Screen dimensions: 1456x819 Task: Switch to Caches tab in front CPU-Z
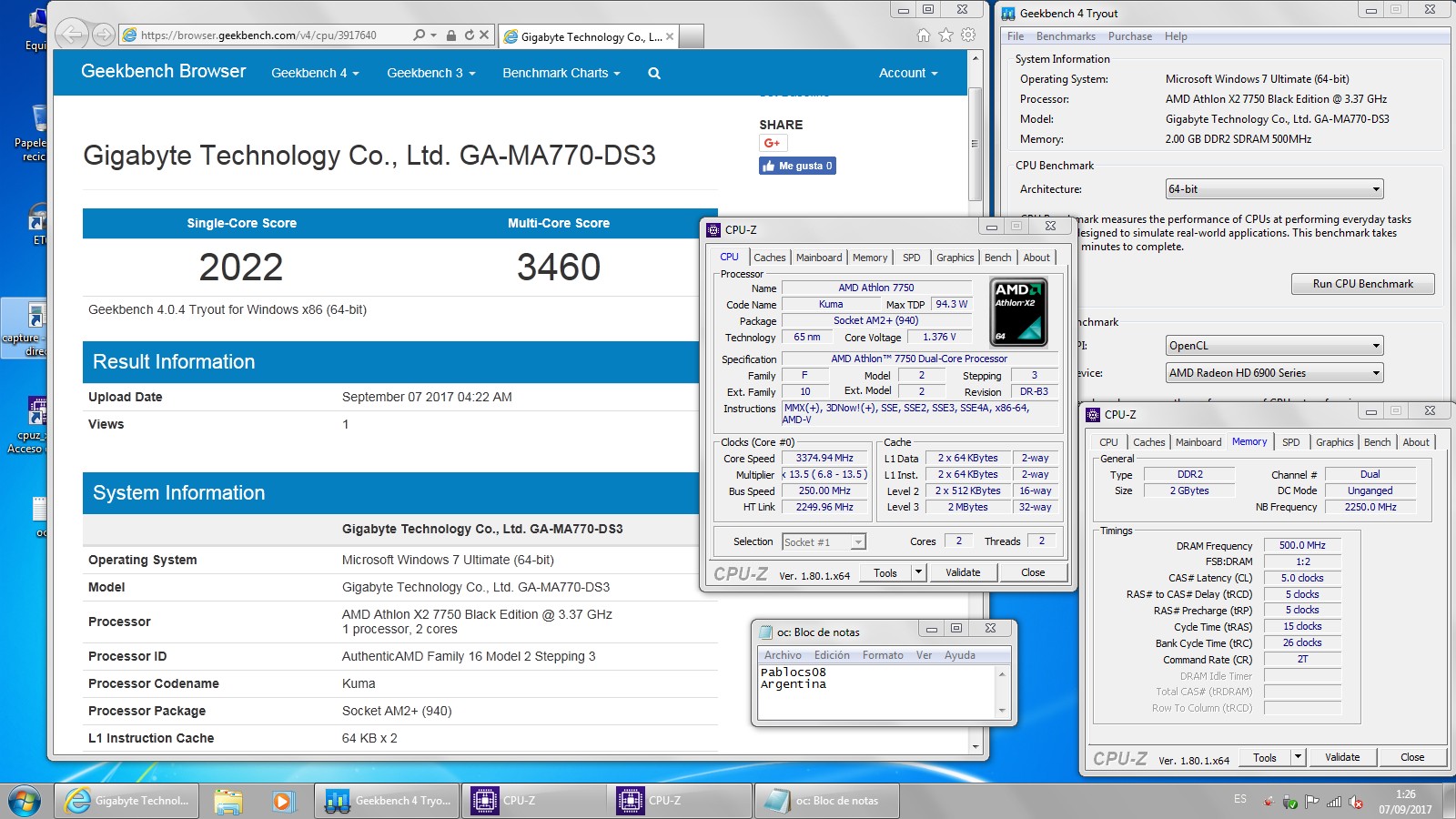click(769, 258)
